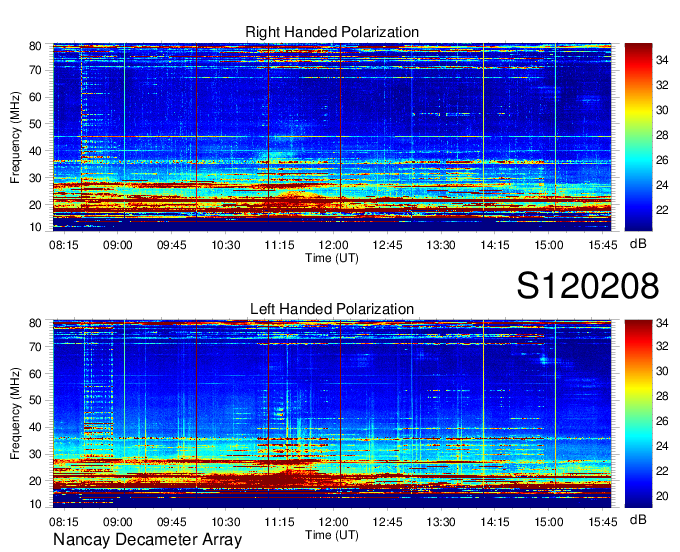
Task: Click the S120208 label
Action: point(588,286)
